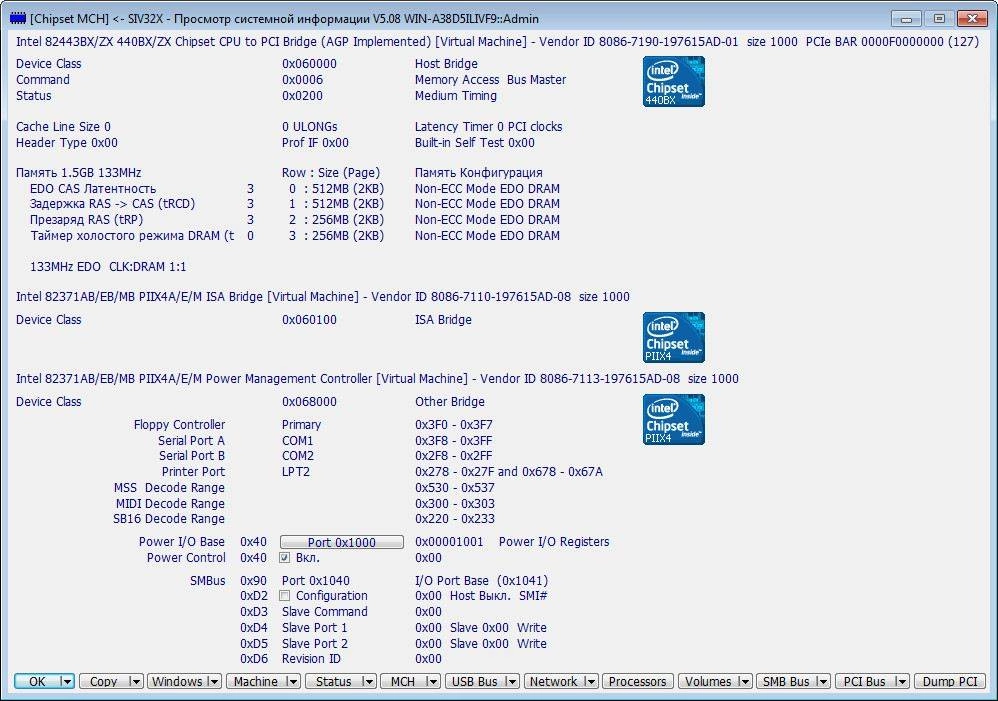
Task: Click the Port 0x1000 button
Action: (x=342, y=542)
